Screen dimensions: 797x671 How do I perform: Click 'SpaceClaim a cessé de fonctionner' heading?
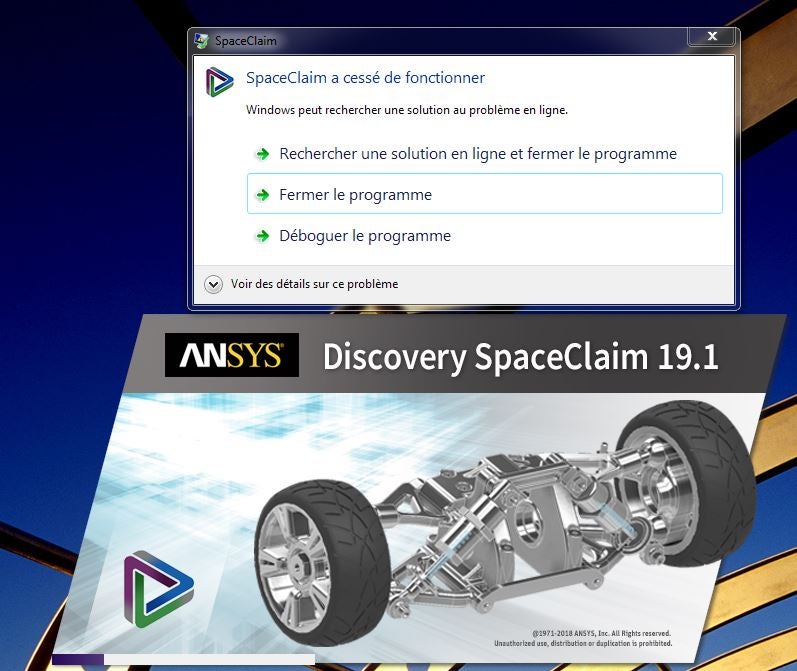click(365, 78)
